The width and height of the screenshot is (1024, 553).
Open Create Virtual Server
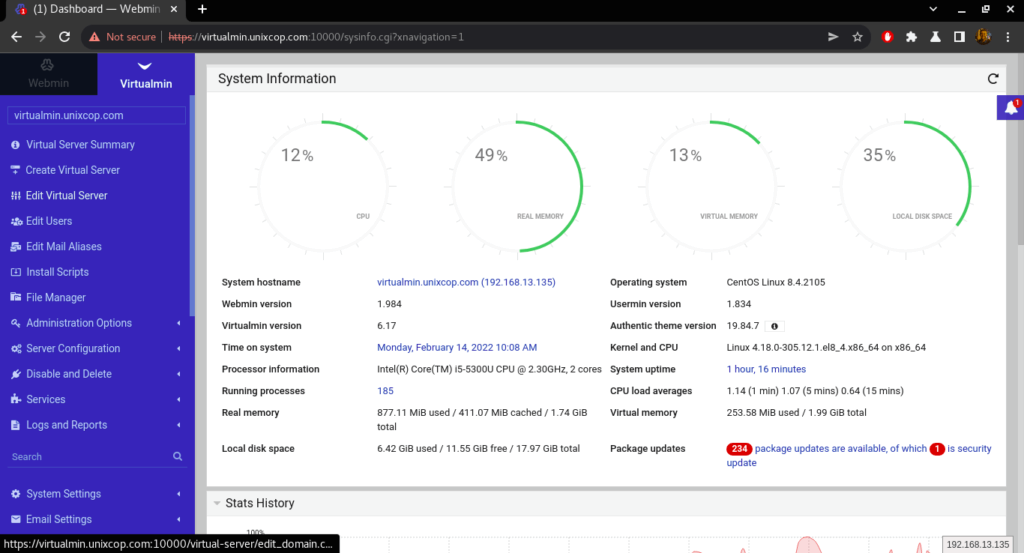[x=72, y=170]
